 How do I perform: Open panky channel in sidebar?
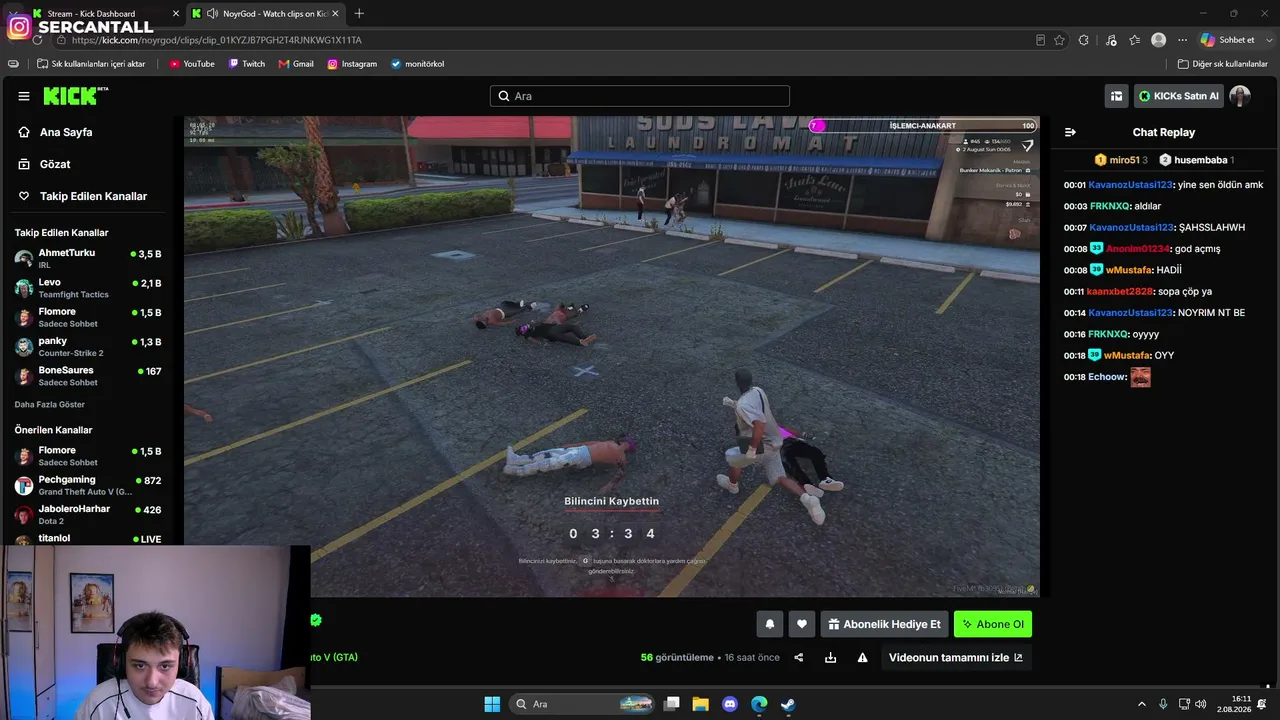tap(88, 346)
